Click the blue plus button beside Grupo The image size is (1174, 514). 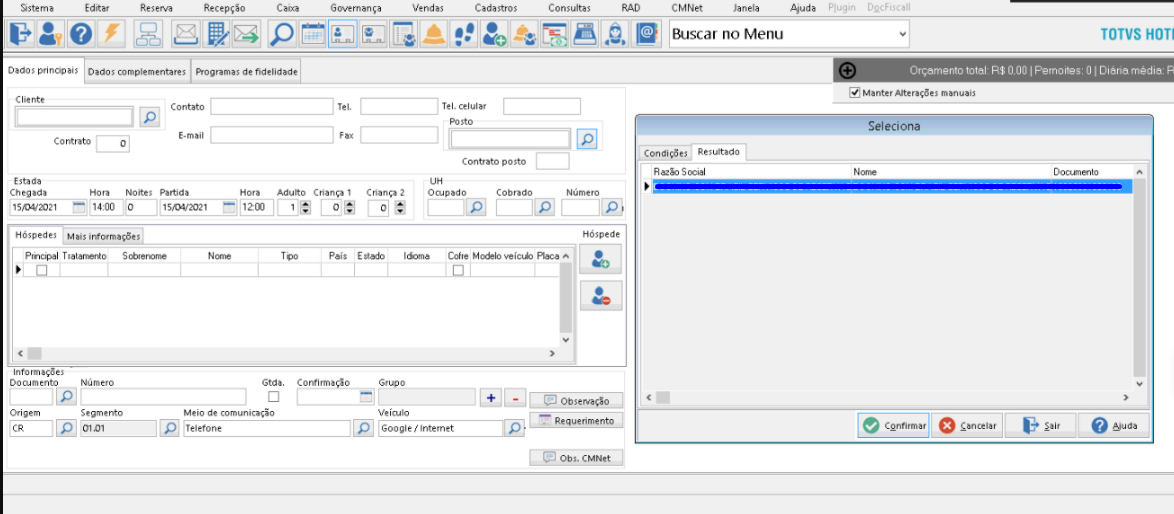coord(490,398)
